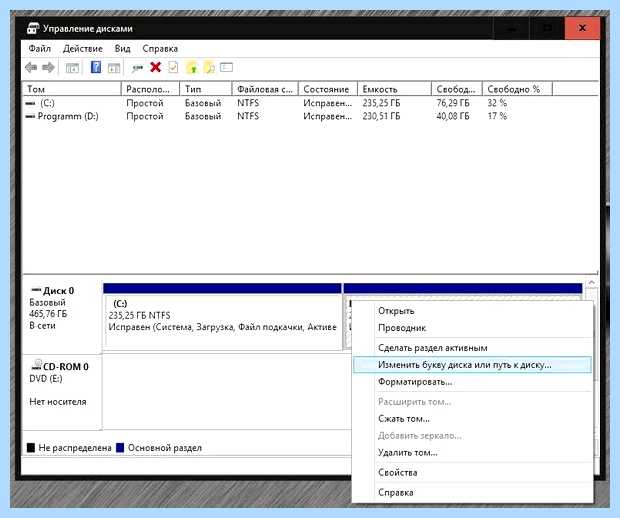The image size is (620, 518).
Task: Open the Файл menu
Action: coord(40,49)
